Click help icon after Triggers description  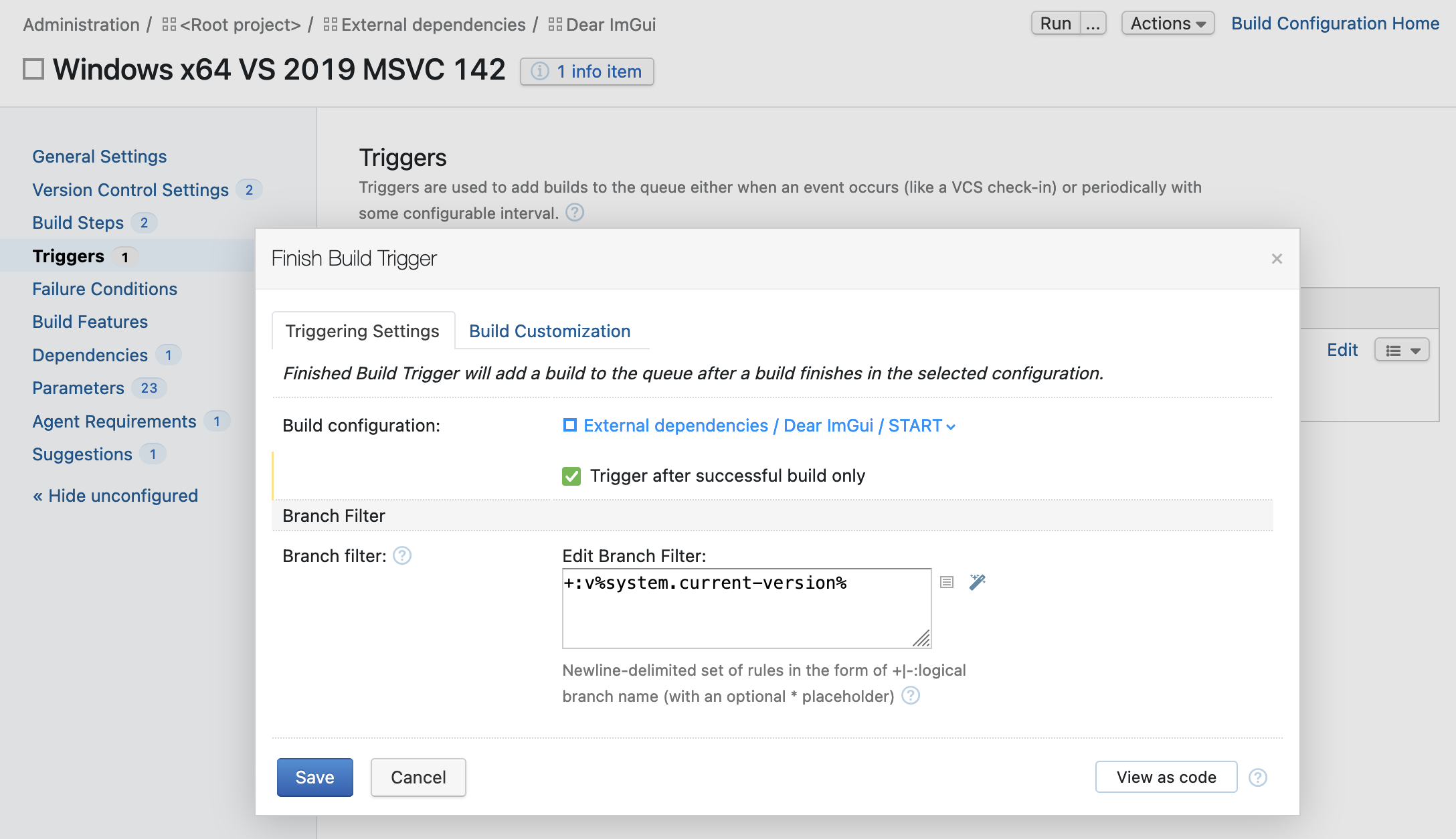pyautogui.click(x=575, y=213)
